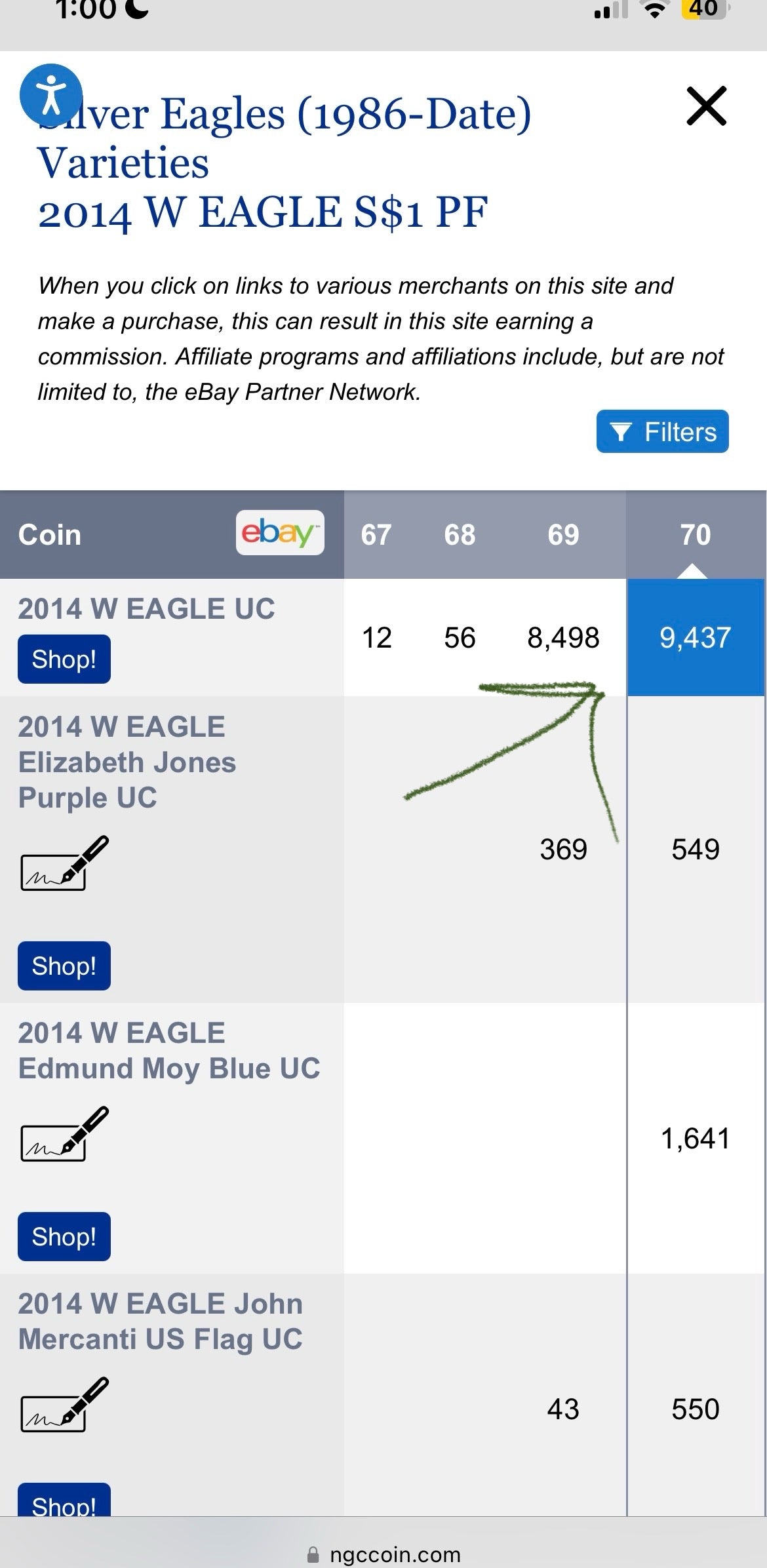767x1568 pixels.
Task: Click Shop! under Edmund Moy Blue UC
Action: pyautogui.click(x=64, y=1236)
